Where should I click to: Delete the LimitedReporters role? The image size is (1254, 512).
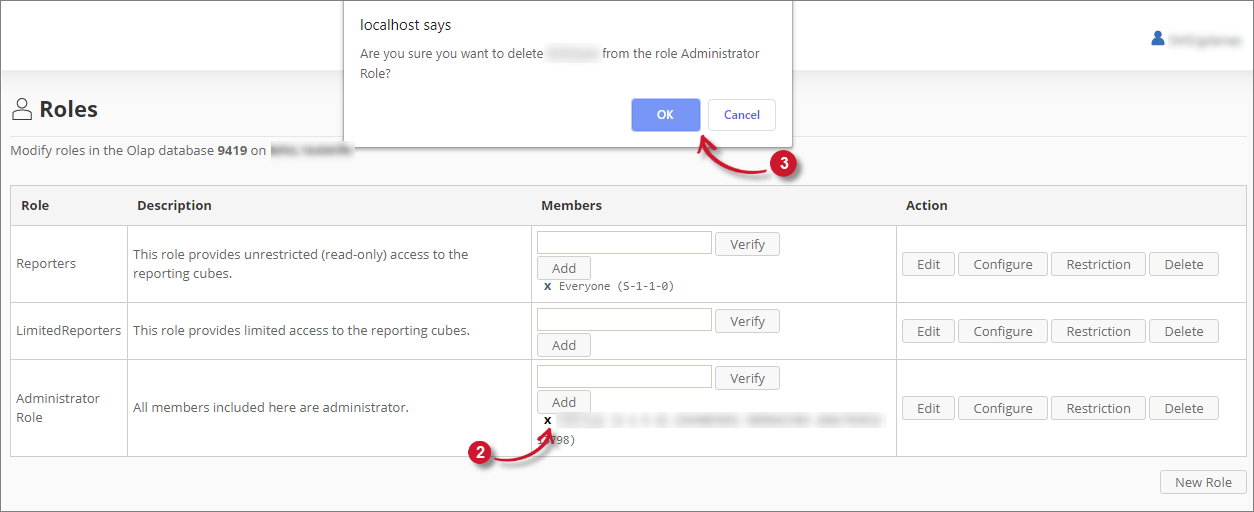pos(1184,331)
